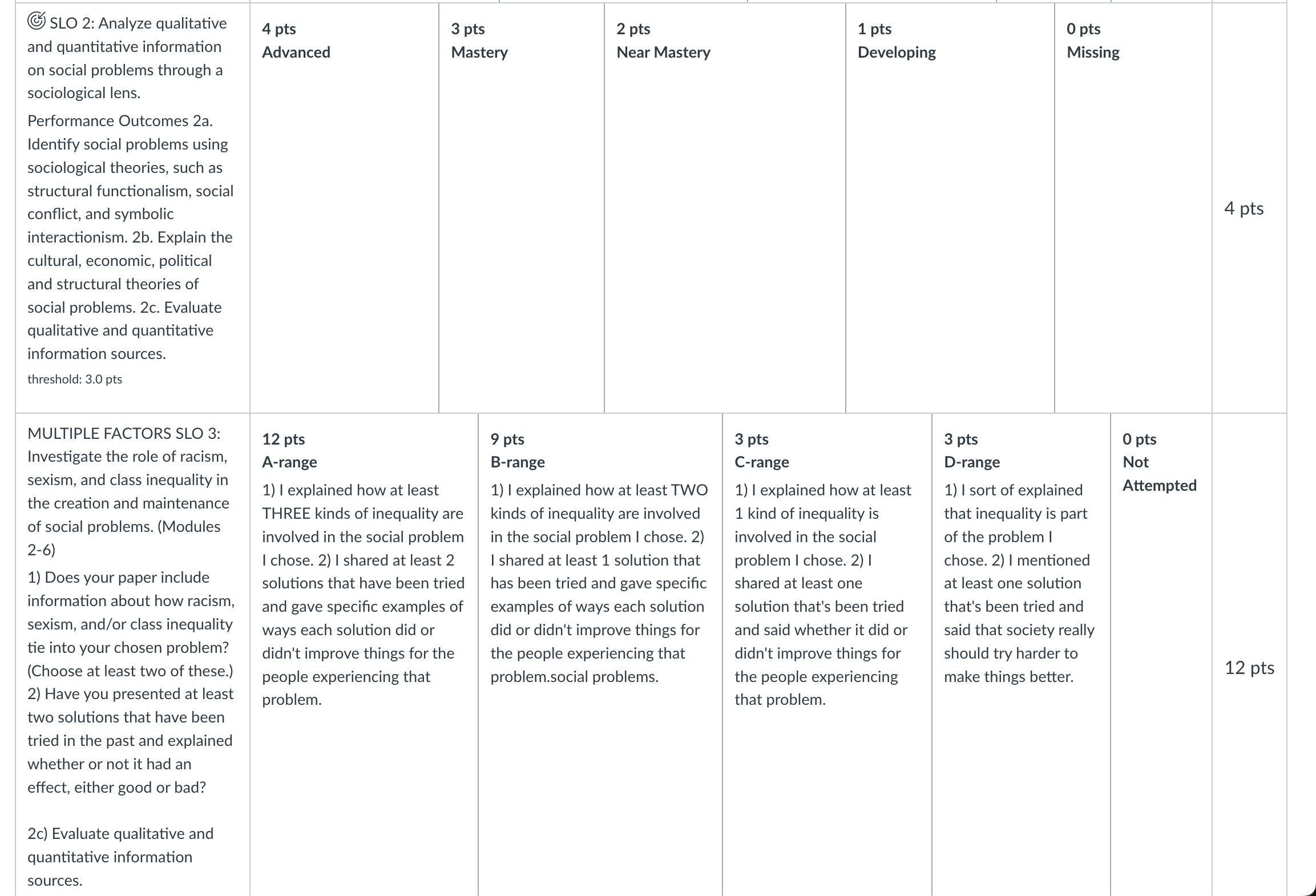The image size is (1316, 896).
Task: Click the B-range TWO kinds description text
Action: coord(599,583)
